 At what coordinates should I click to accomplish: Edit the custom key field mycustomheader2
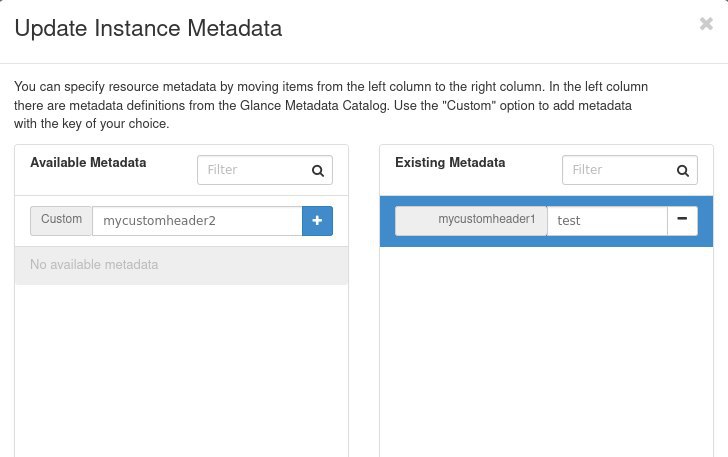tap(197, 221)
